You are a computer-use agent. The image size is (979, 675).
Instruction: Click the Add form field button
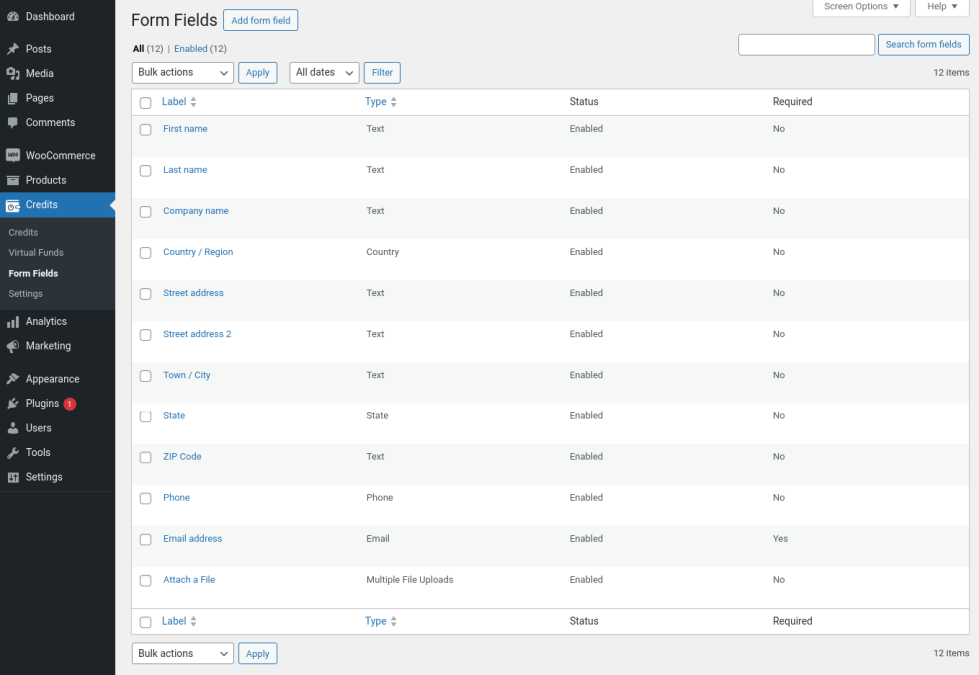pos(260,20)
